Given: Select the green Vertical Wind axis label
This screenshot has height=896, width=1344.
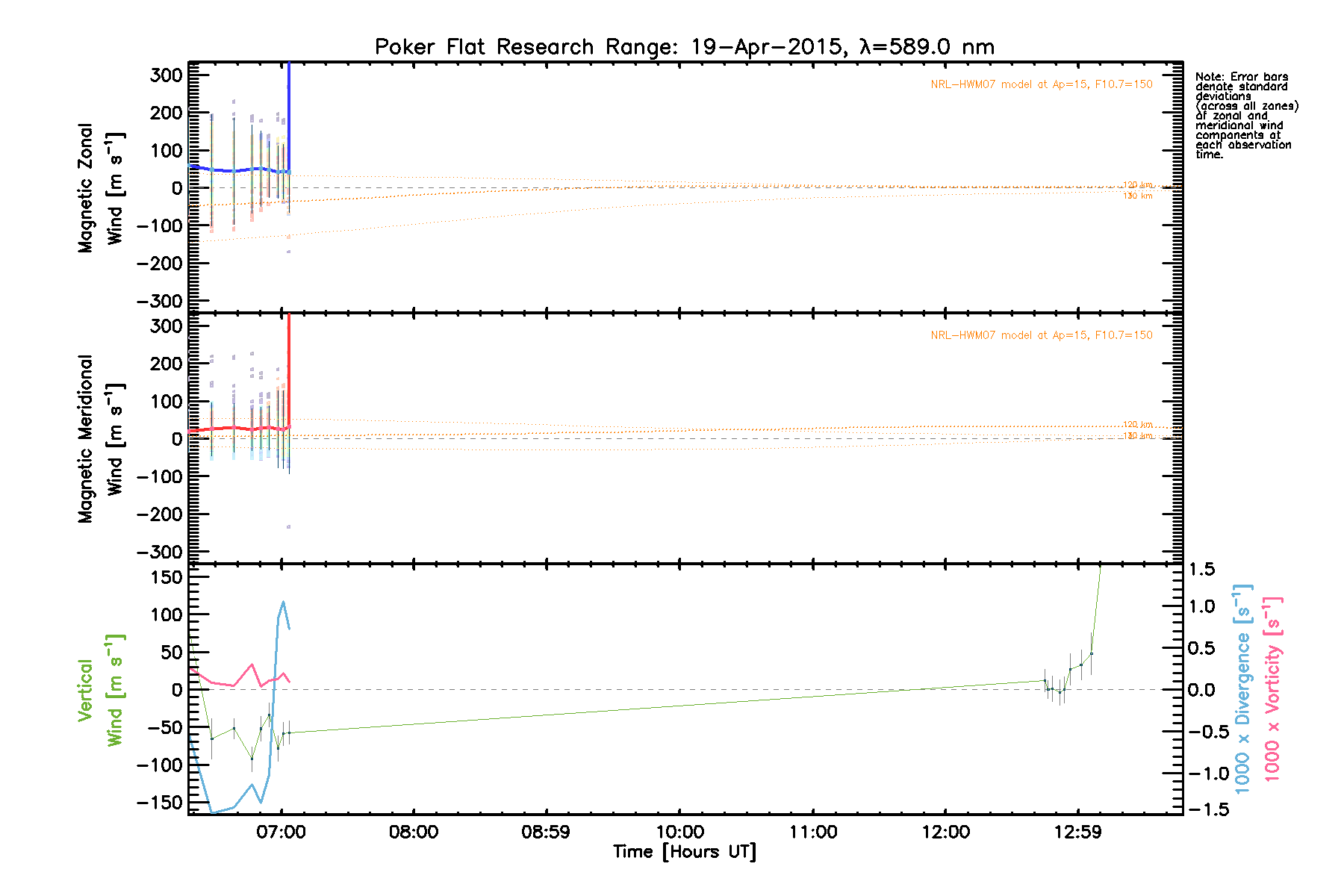Looking at the screenshot, I should coord(100,691).
